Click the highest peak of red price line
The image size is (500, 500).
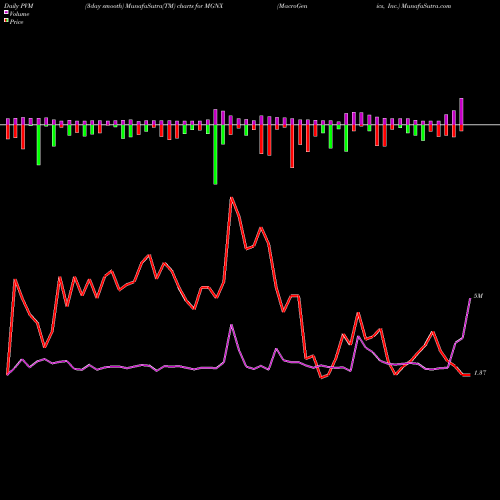[231, 198]
